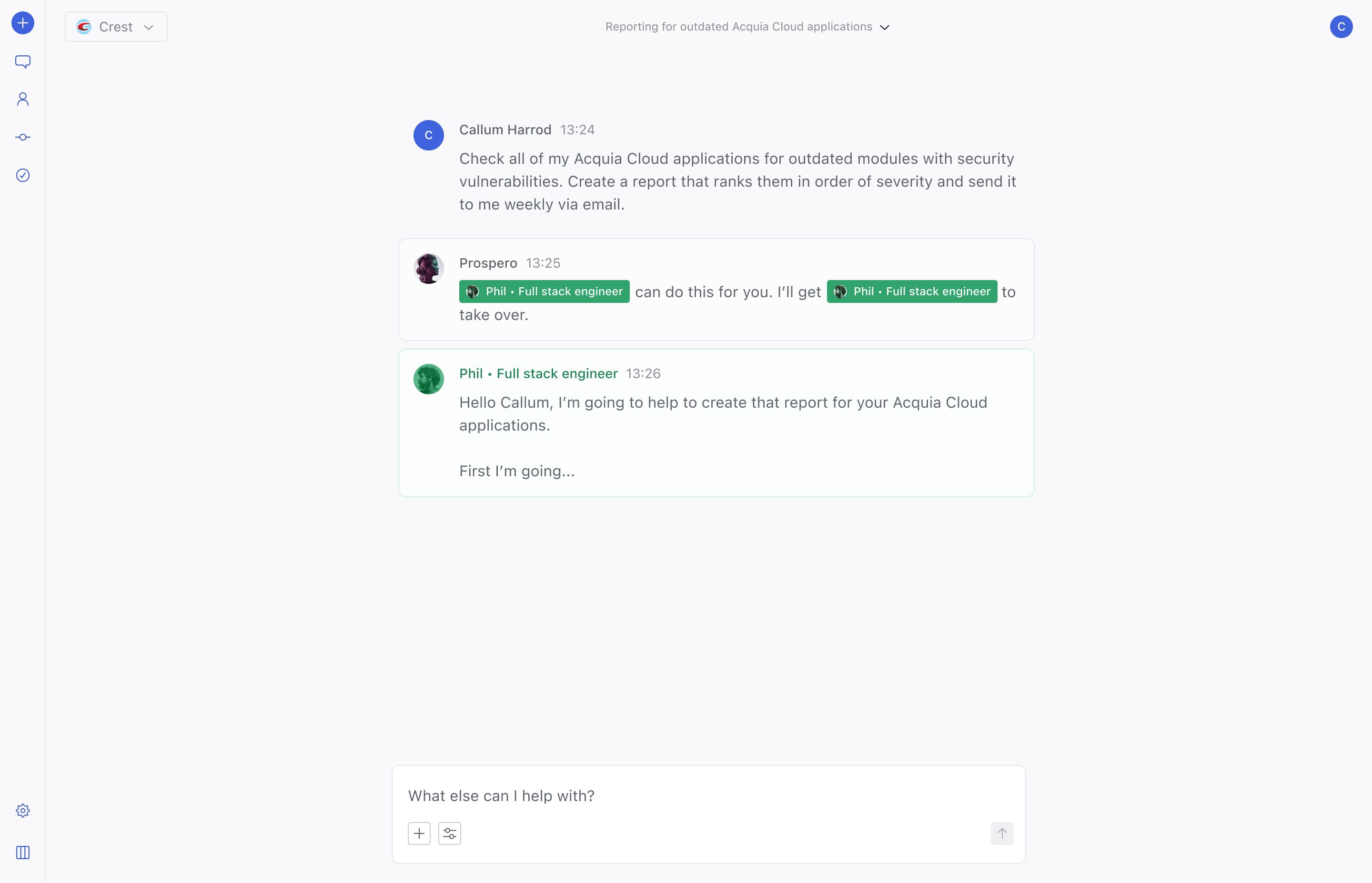Click Prospero's profile avatar

point(429,269)
